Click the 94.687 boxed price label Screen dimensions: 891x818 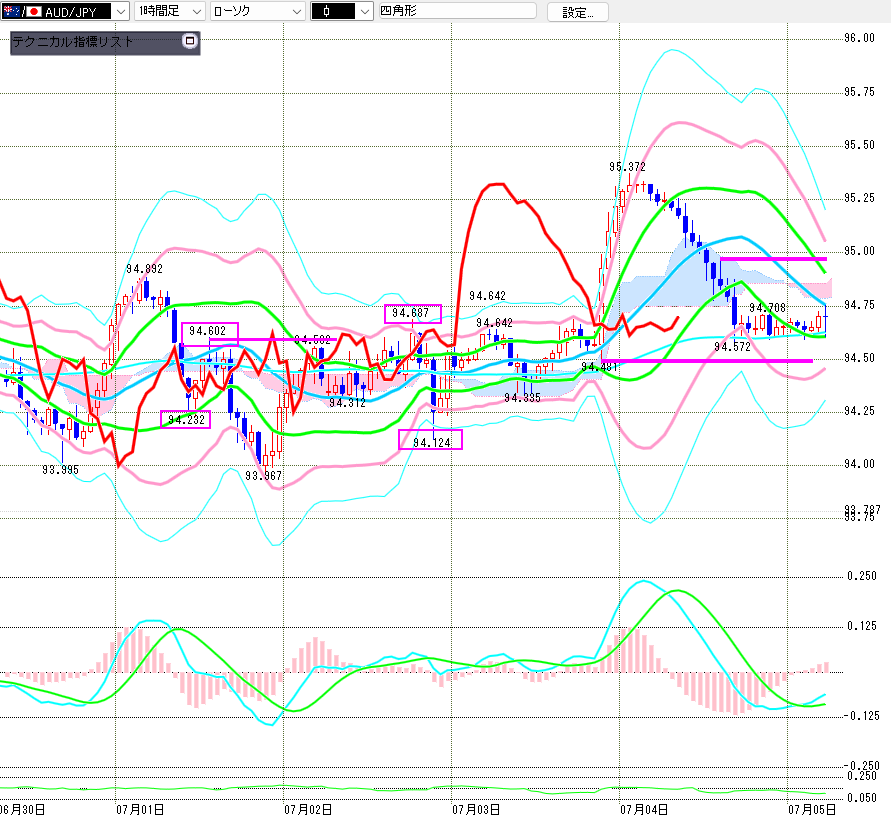[413, 314]
